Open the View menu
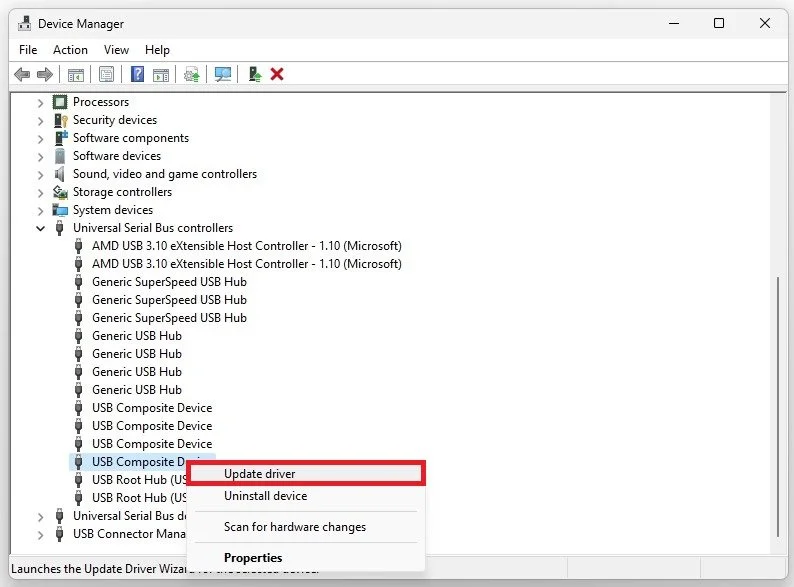 [116, 50]
